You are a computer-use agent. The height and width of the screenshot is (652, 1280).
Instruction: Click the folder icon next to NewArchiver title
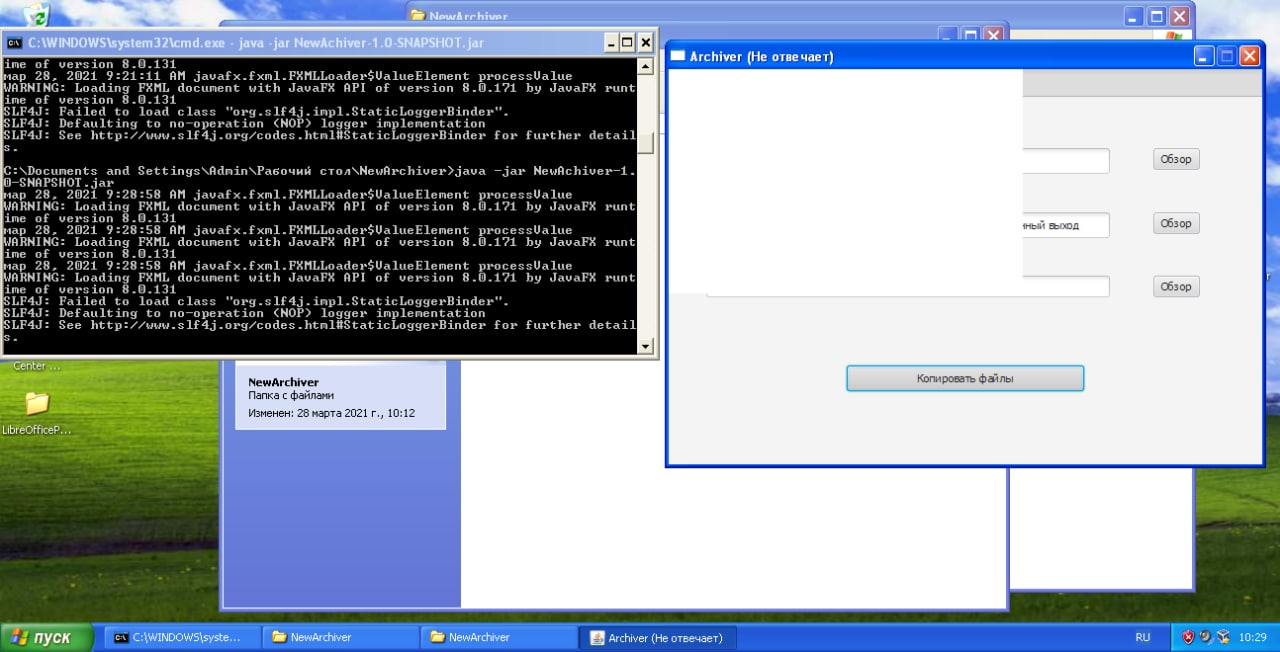coord(417,16)
